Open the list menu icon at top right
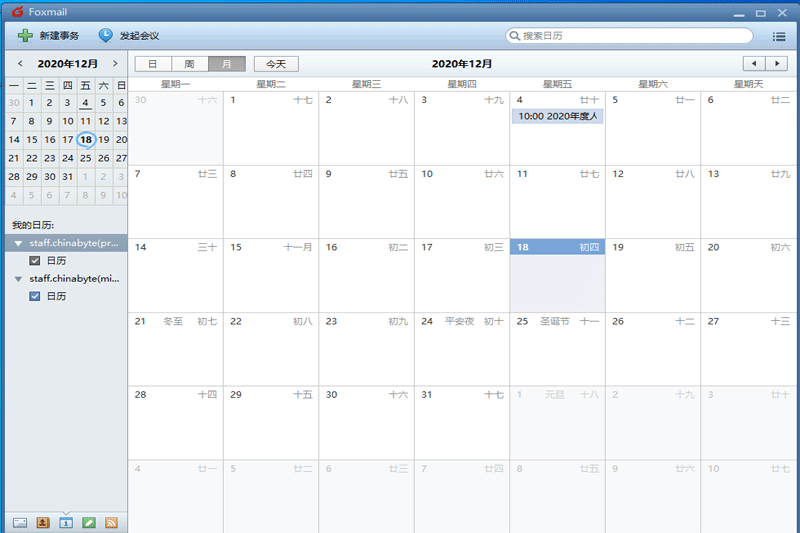 [779, 37]
